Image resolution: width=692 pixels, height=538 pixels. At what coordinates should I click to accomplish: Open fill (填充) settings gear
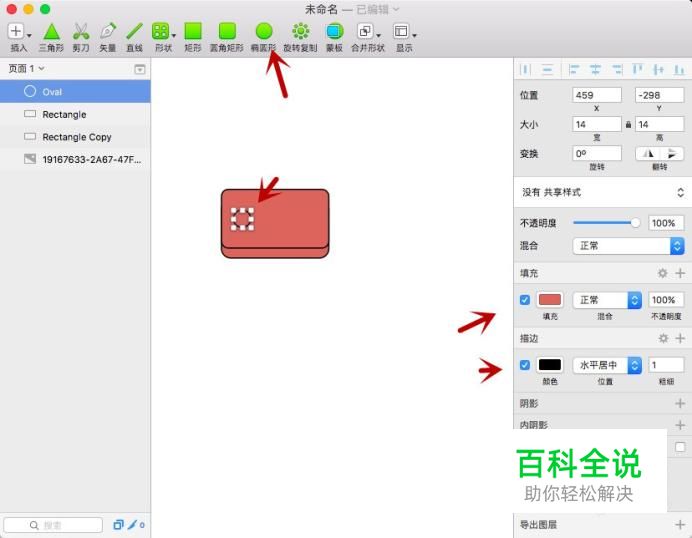pyautogui.click(x=662, y=273)
